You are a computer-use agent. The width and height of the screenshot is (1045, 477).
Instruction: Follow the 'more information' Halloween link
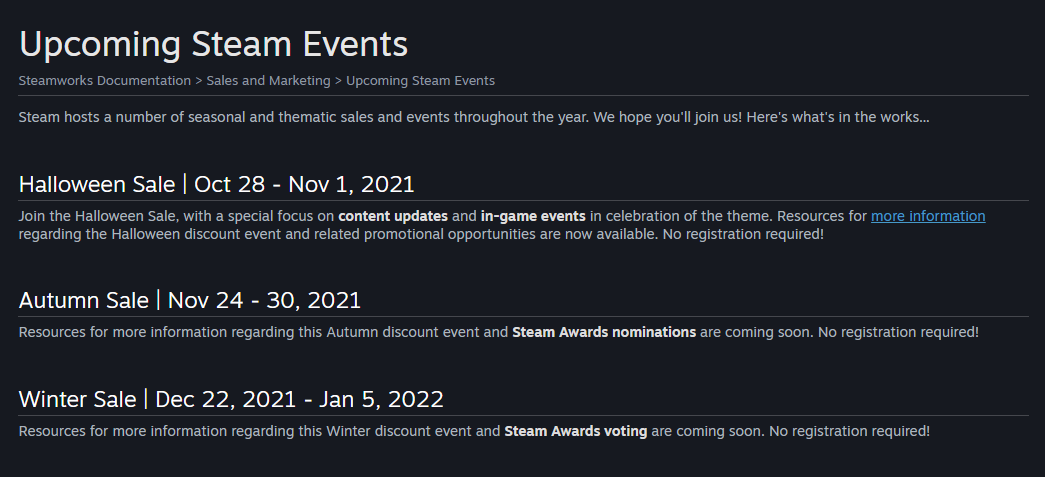pos(928,217)
